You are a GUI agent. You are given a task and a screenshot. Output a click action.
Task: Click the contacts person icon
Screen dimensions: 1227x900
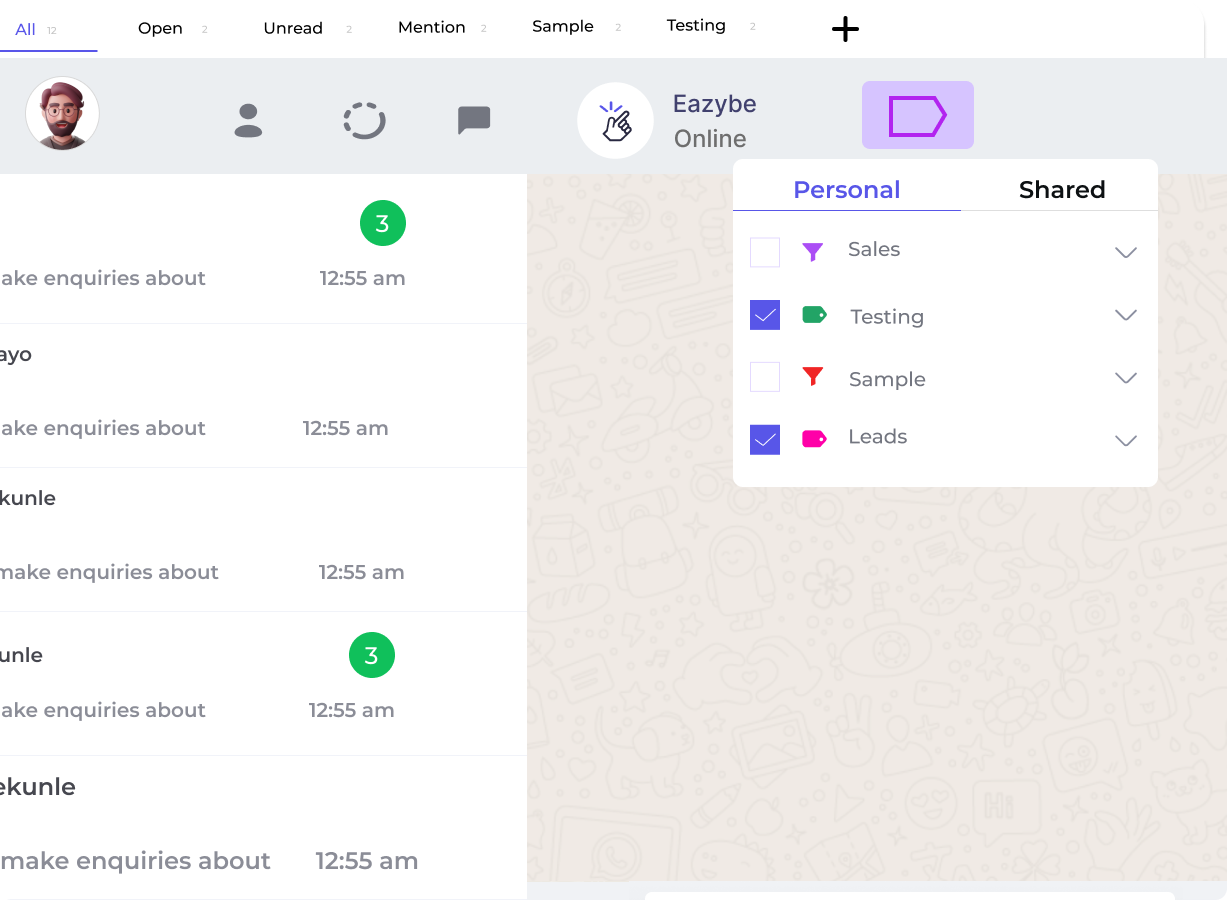(248, 120)
